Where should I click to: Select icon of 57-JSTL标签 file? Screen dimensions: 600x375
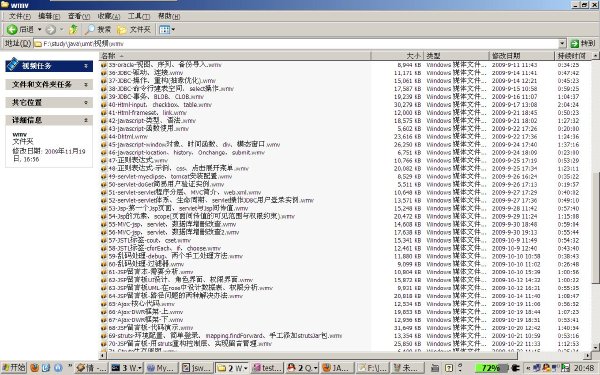(104, 240)
